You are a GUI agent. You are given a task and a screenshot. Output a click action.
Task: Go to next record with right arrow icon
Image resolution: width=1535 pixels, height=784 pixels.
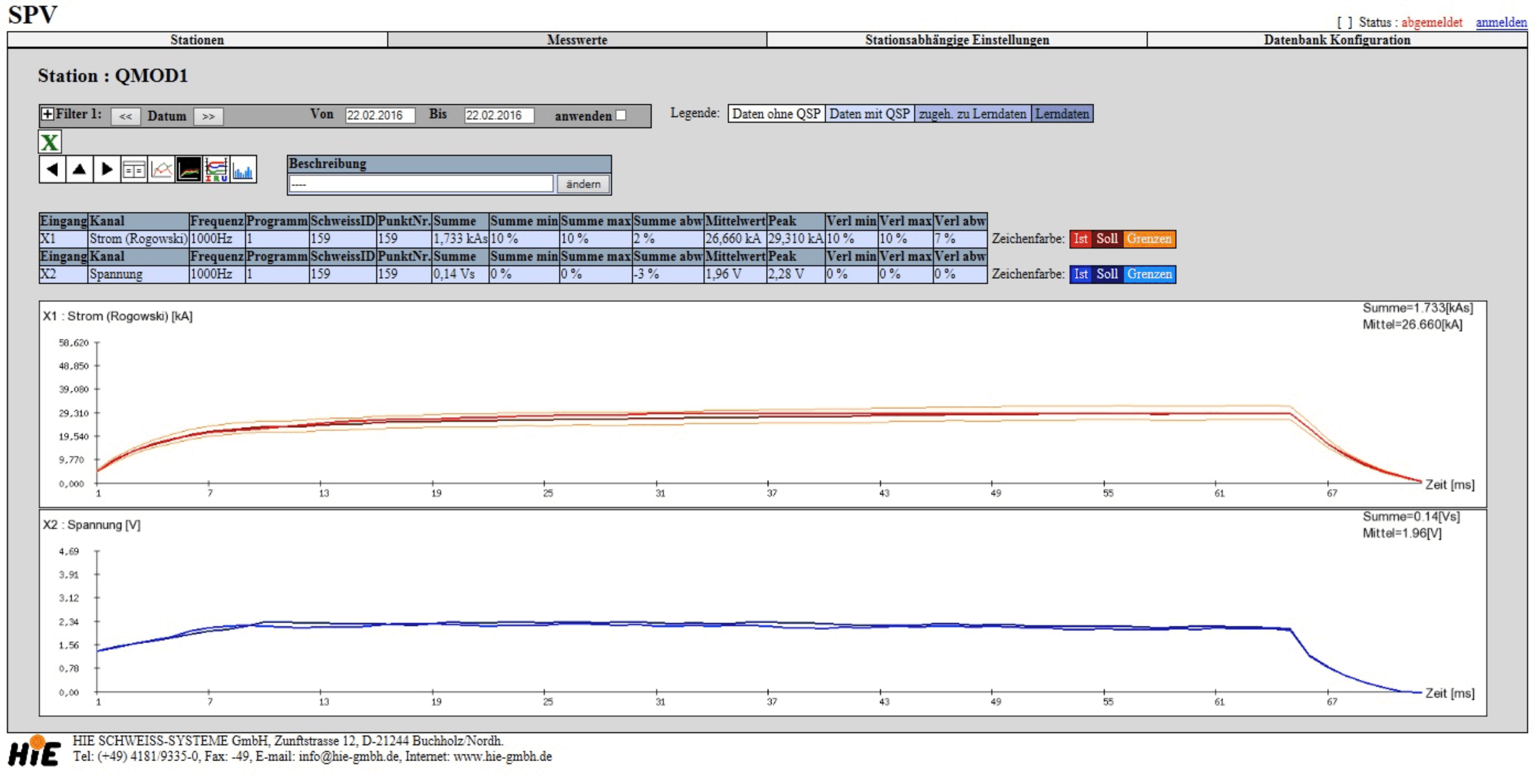[x=107, y=170]
